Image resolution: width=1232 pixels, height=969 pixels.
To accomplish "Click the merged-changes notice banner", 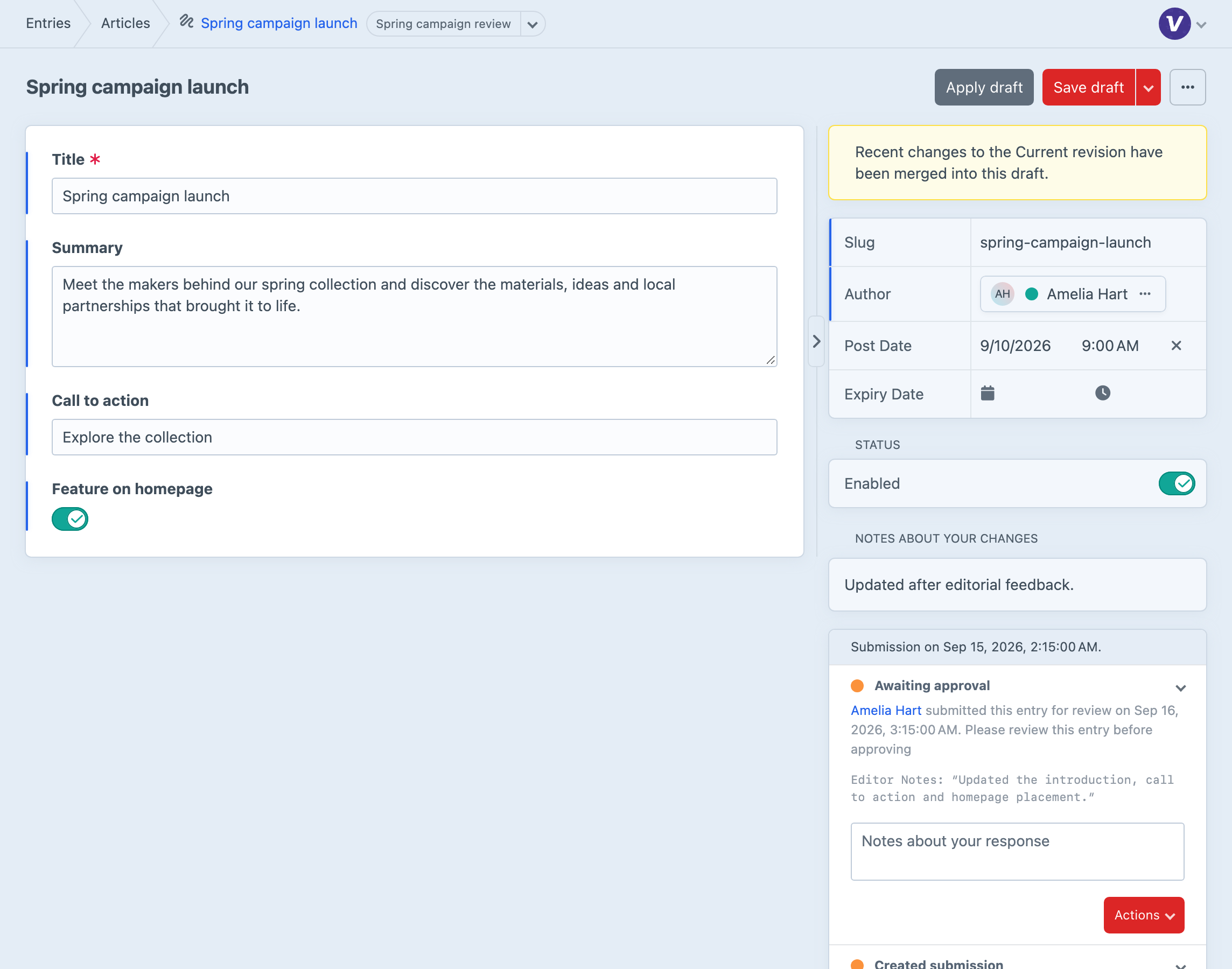I will point(1017,163).
